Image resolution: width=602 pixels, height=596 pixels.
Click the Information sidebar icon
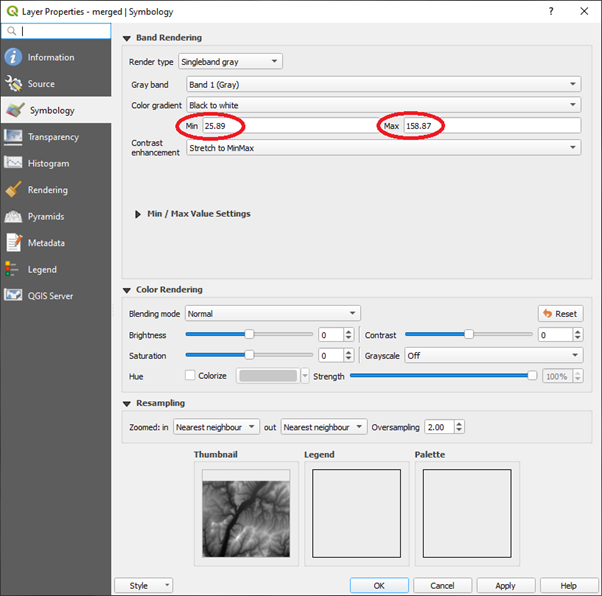(x=14, y=57)
